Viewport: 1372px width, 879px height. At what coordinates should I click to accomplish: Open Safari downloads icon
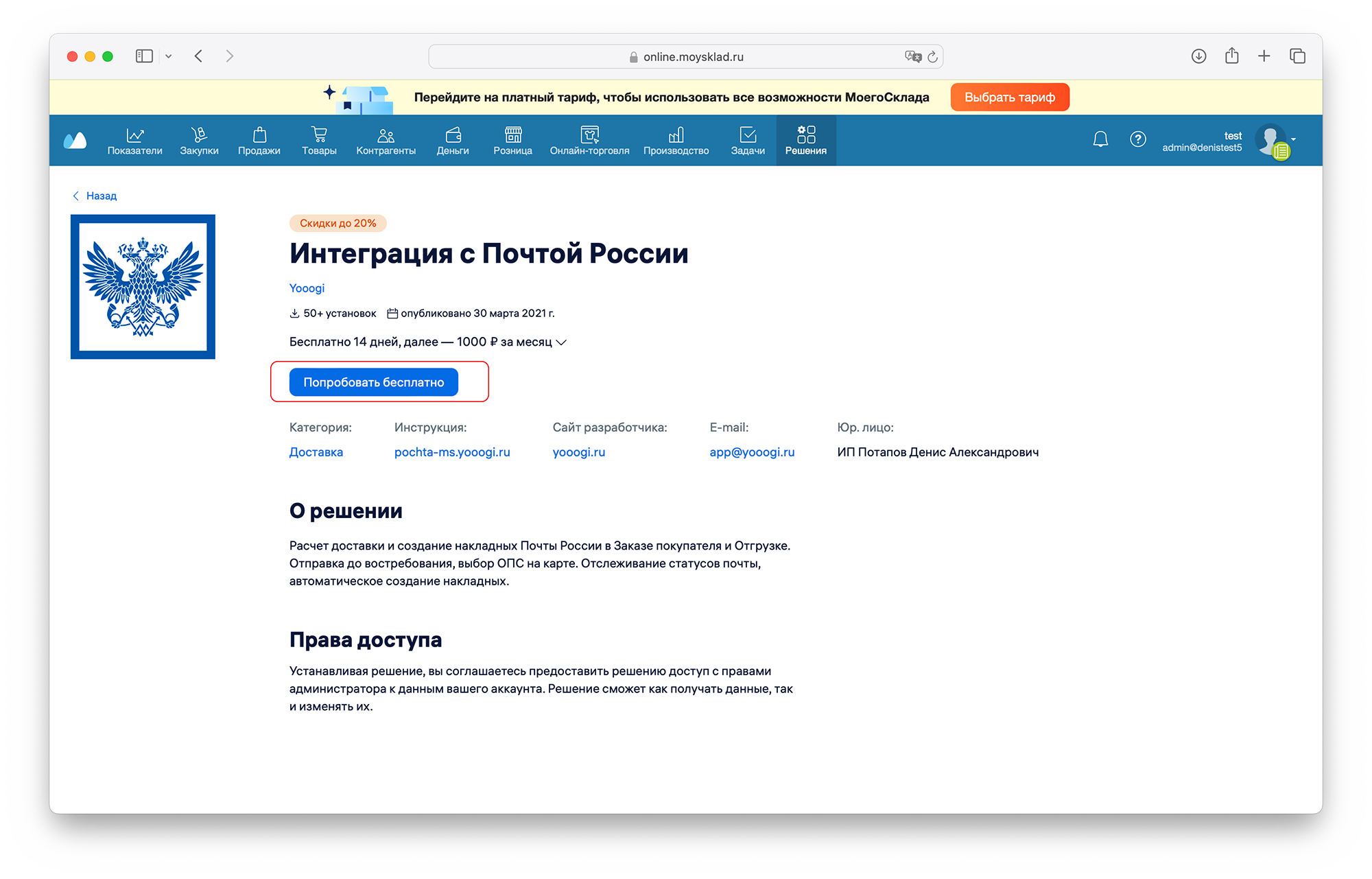point(1198,56)
